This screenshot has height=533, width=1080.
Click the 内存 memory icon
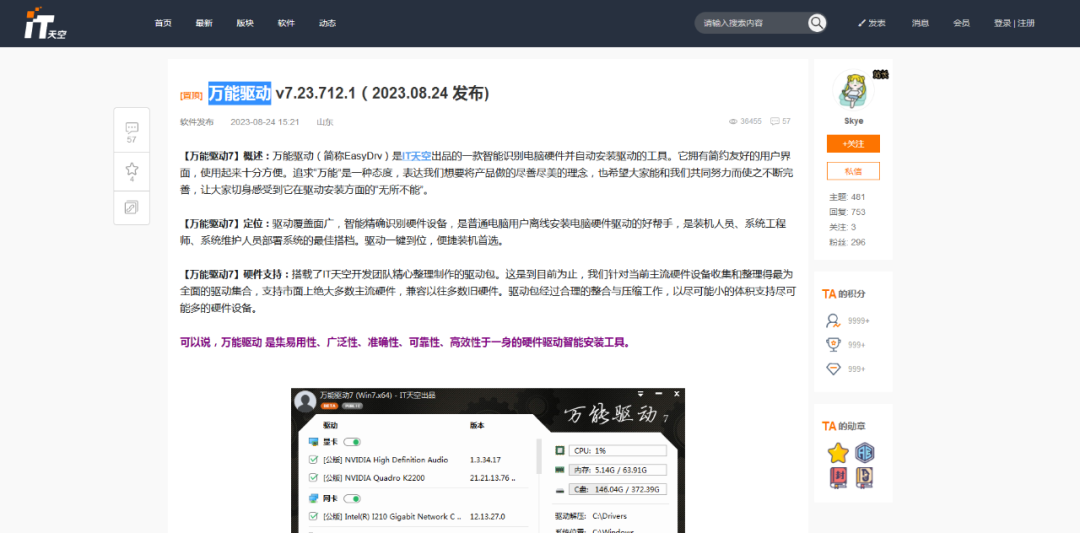pos(559,470)
